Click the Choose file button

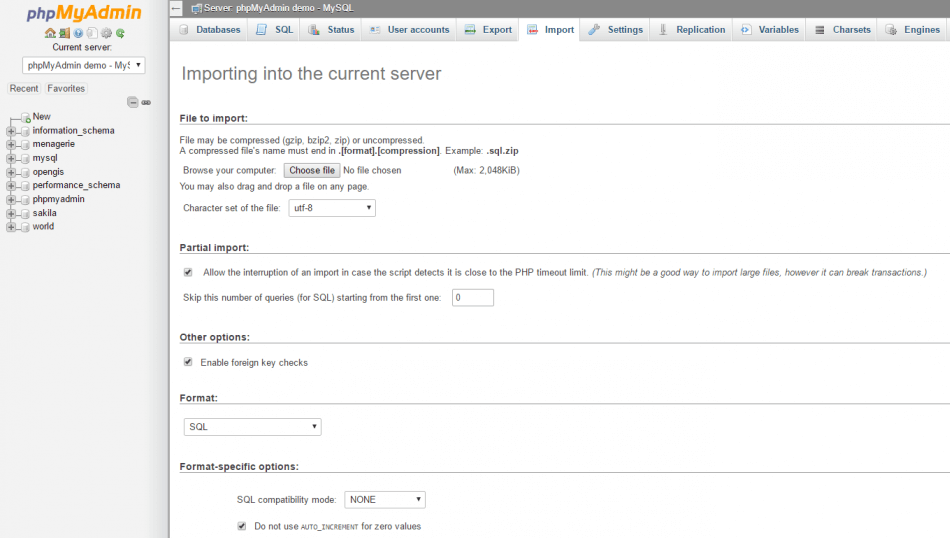point(312,170)
